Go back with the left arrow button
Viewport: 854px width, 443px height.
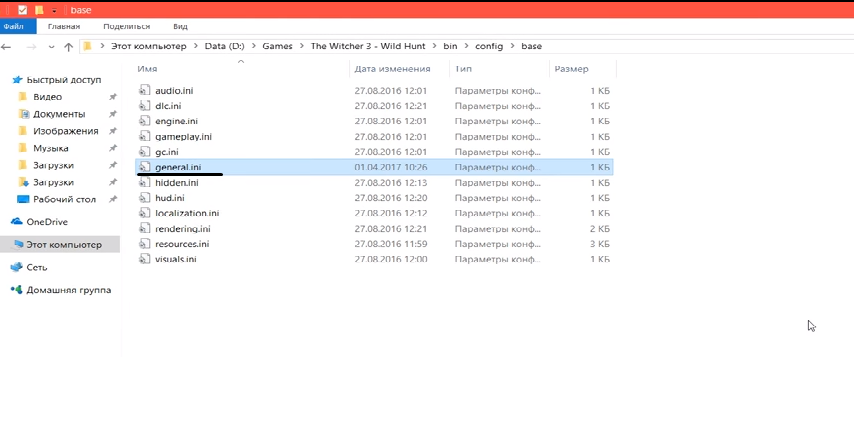[10, 47]
